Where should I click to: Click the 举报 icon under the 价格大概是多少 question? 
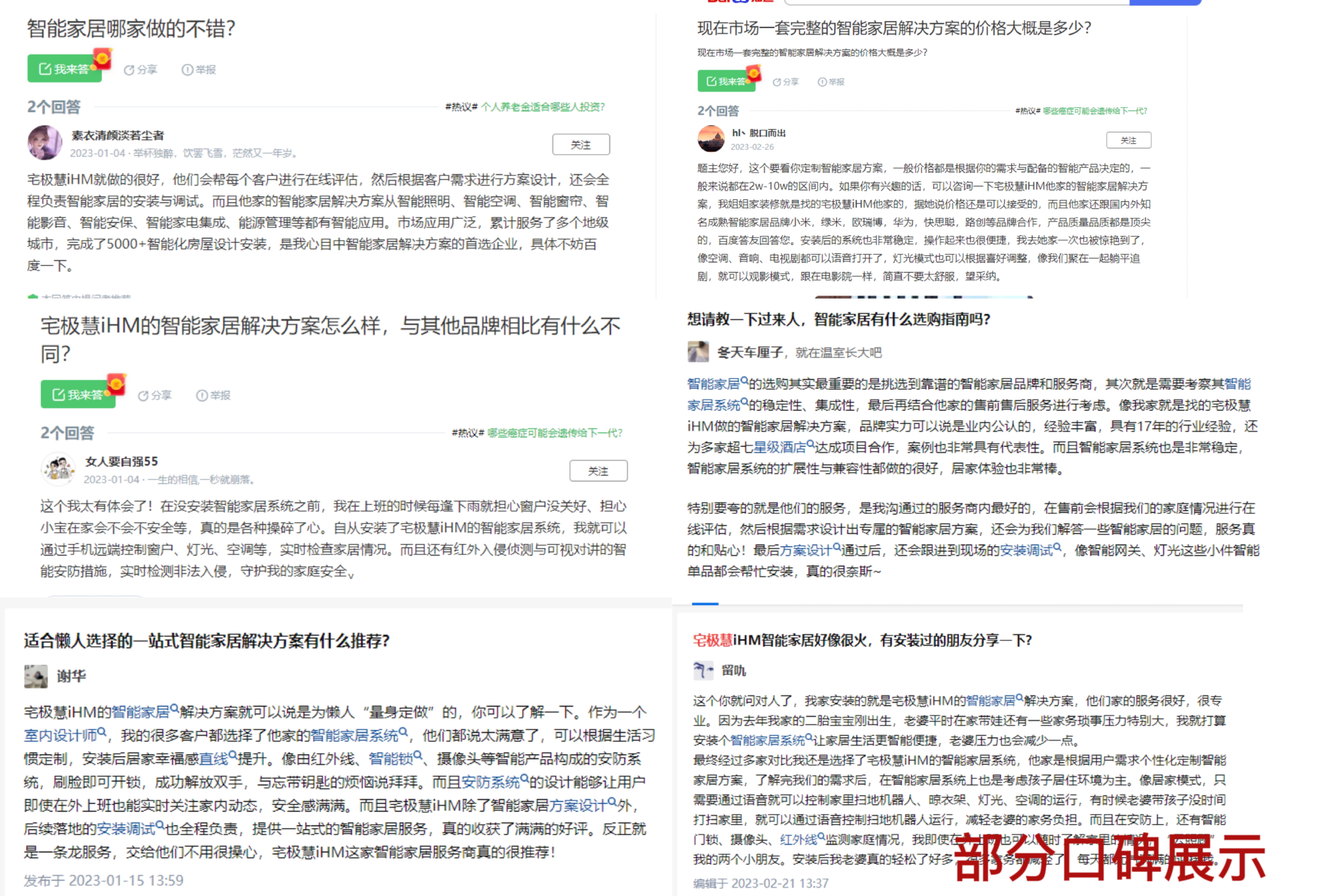click(831, 81)
